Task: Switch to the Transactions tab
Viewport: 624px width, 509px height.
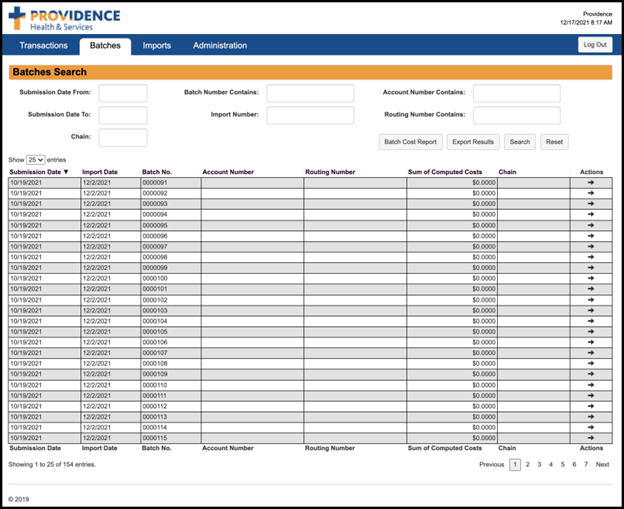Action: pos(43,45)
